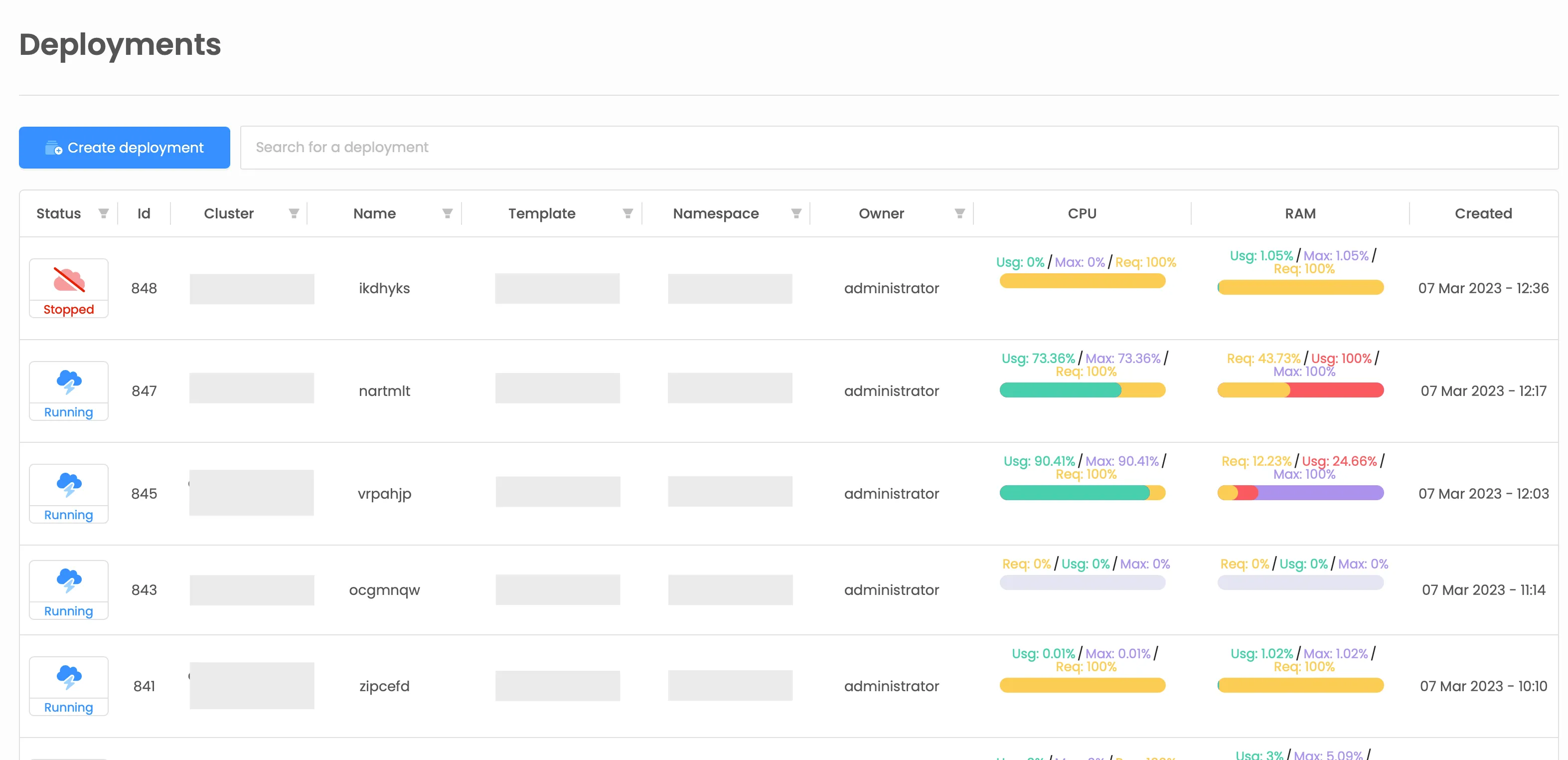The height and width of the screenshot is (760, 1568).
Task: Select the RAM column header
Action: (1300, 214)
